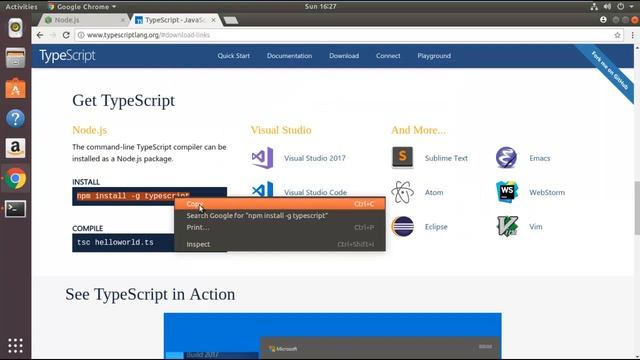Click the Eclipse icon
The image size is (640, 360).
point(402,226)
